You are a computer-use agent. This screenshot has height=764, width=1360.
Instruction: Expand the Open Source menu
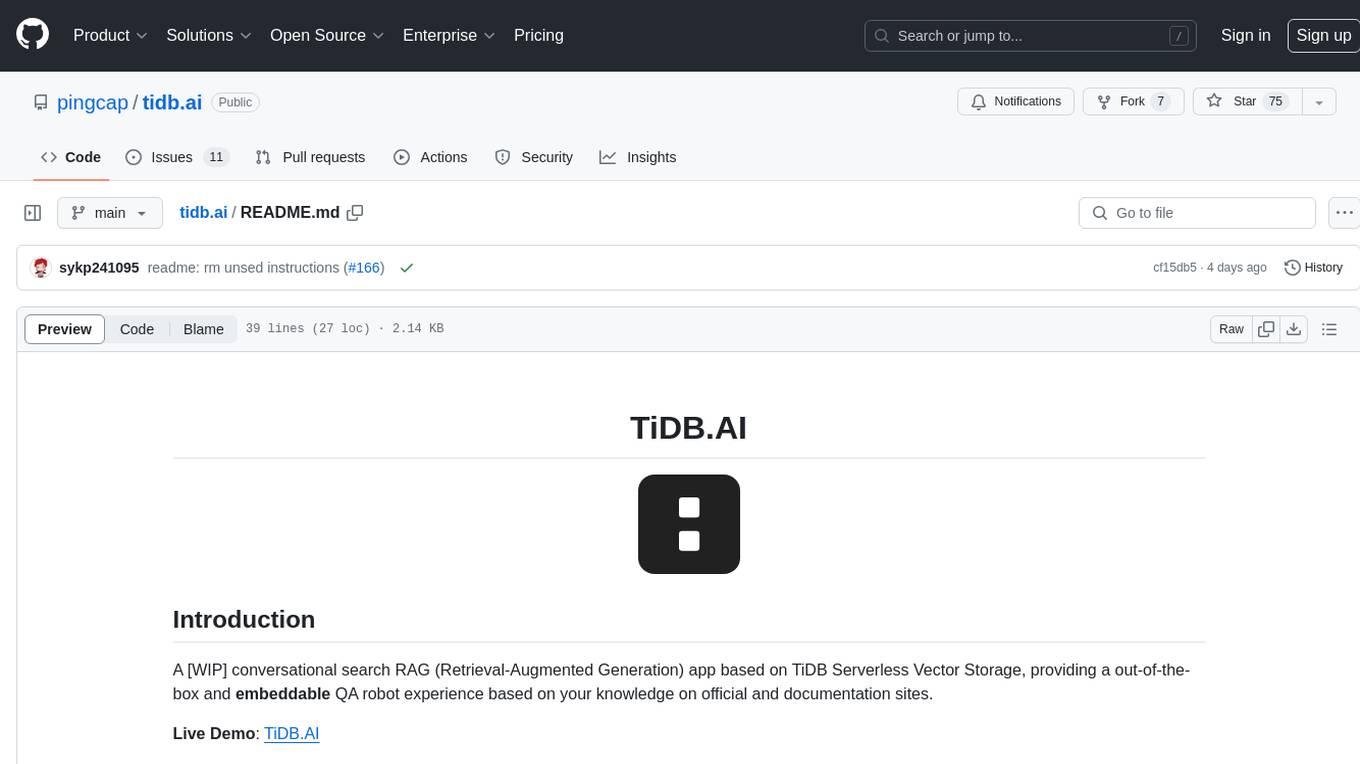point(327,35)
